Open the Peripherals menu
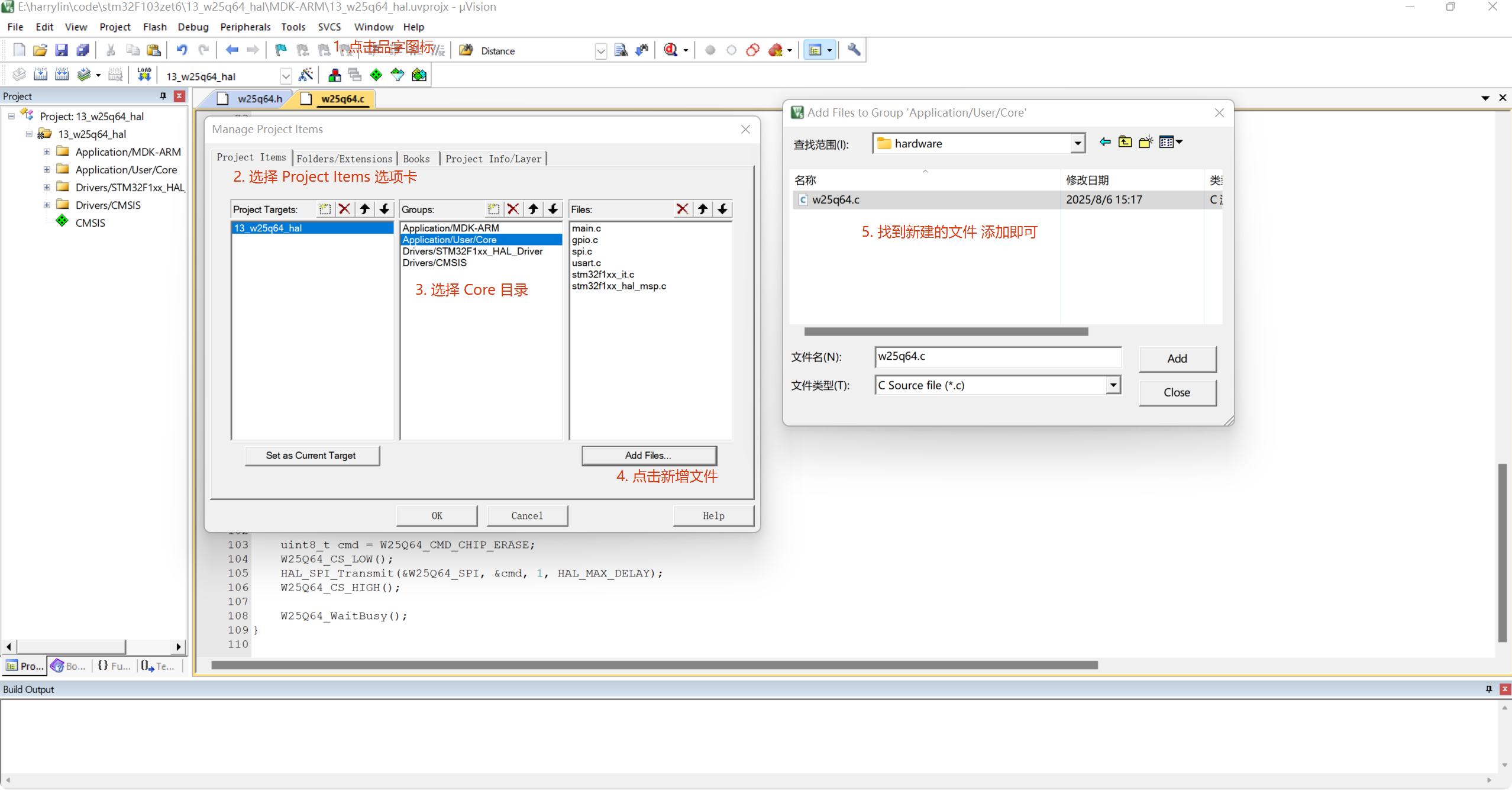 point(245,27)
